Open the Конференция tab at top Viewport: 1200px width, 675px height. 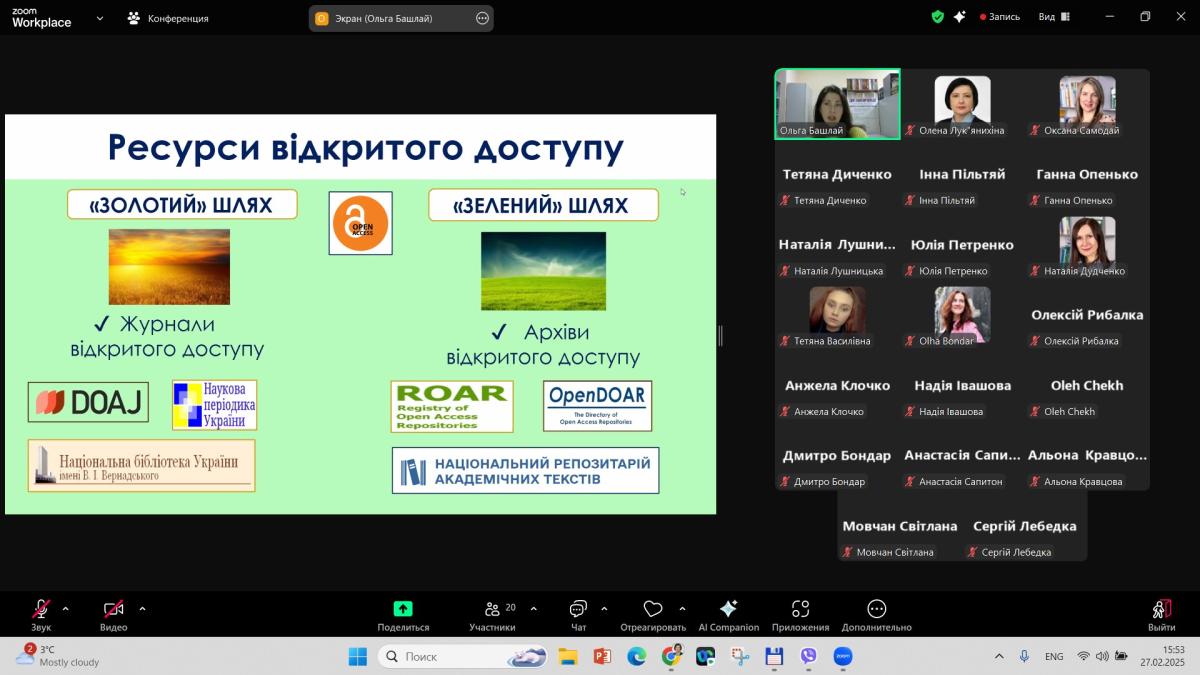(x=168, y=18)
